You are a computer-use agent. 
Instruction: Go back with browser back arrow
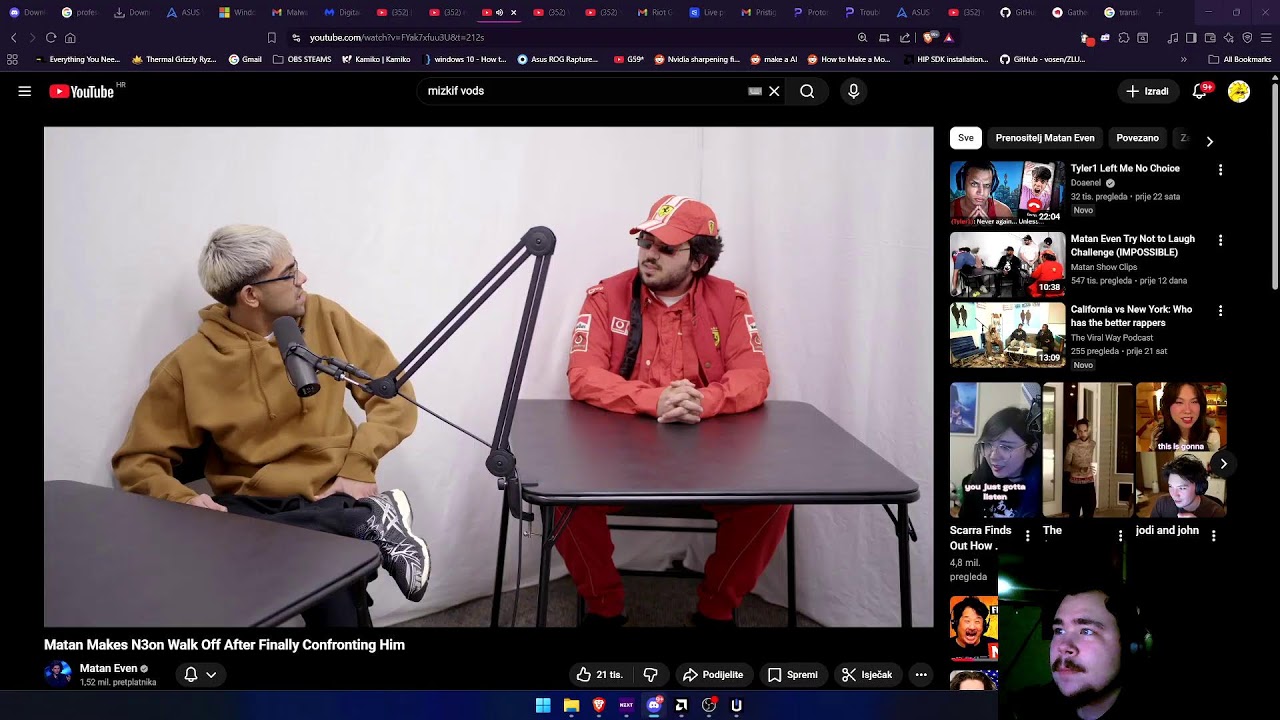pyautogui.click(x=13, y=38)
